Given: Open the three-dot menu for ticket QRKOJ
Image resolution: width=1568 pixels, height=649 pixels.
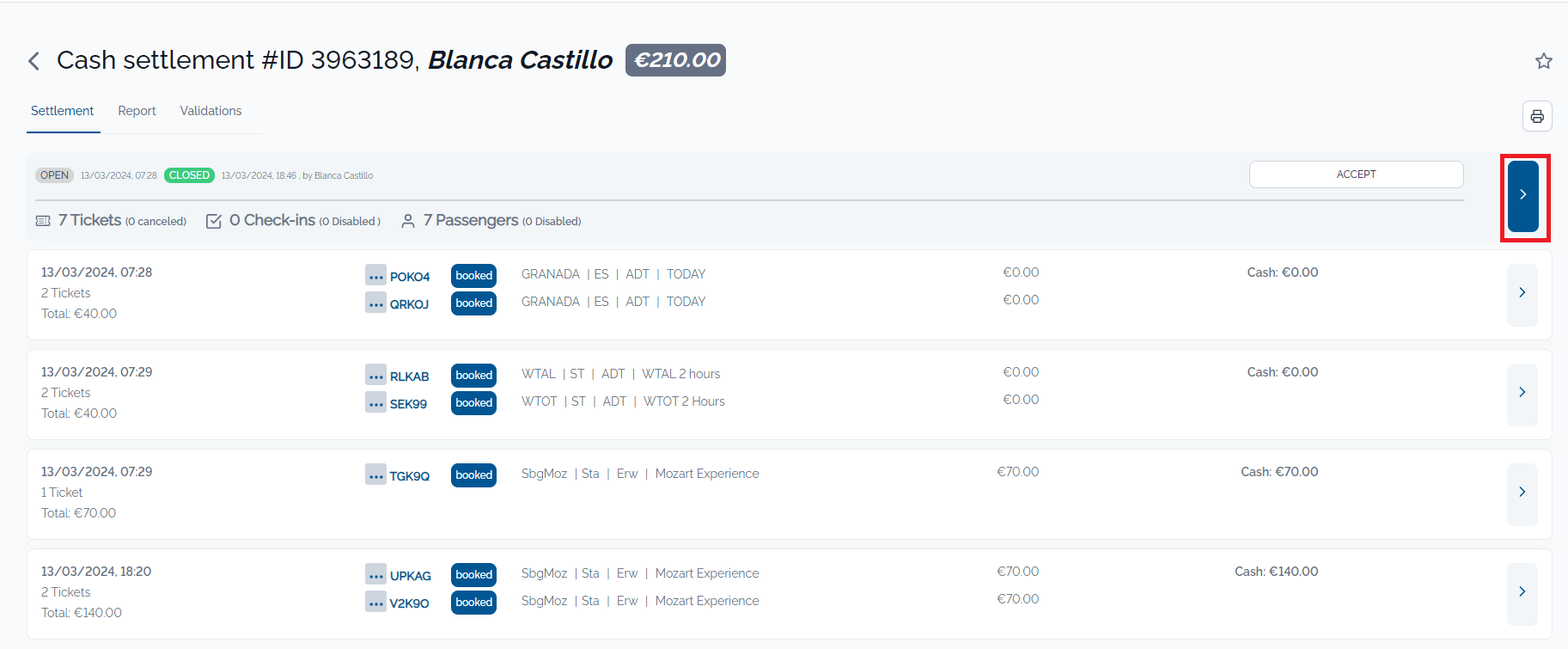Looking at the screenshot, I should pos(375,303).
